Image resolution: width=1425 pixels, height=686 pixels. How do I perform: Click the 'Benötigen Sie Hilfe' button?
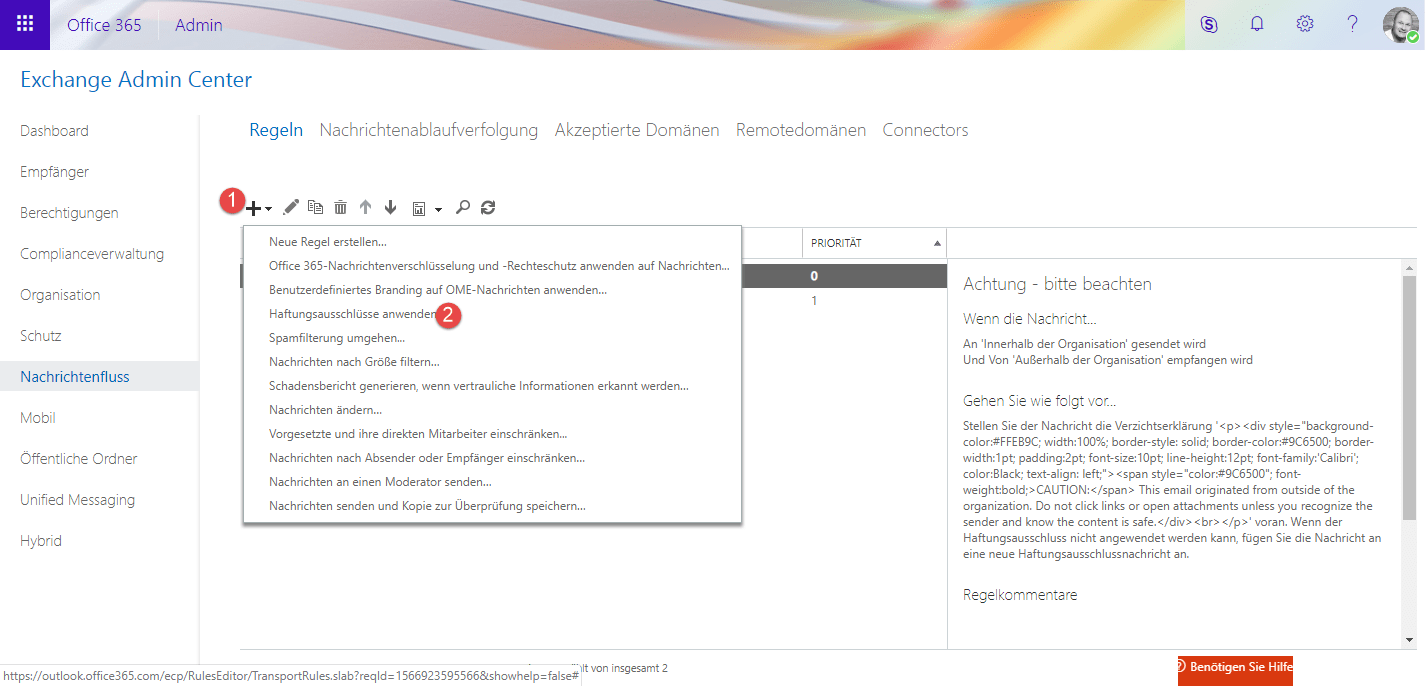1235,667
